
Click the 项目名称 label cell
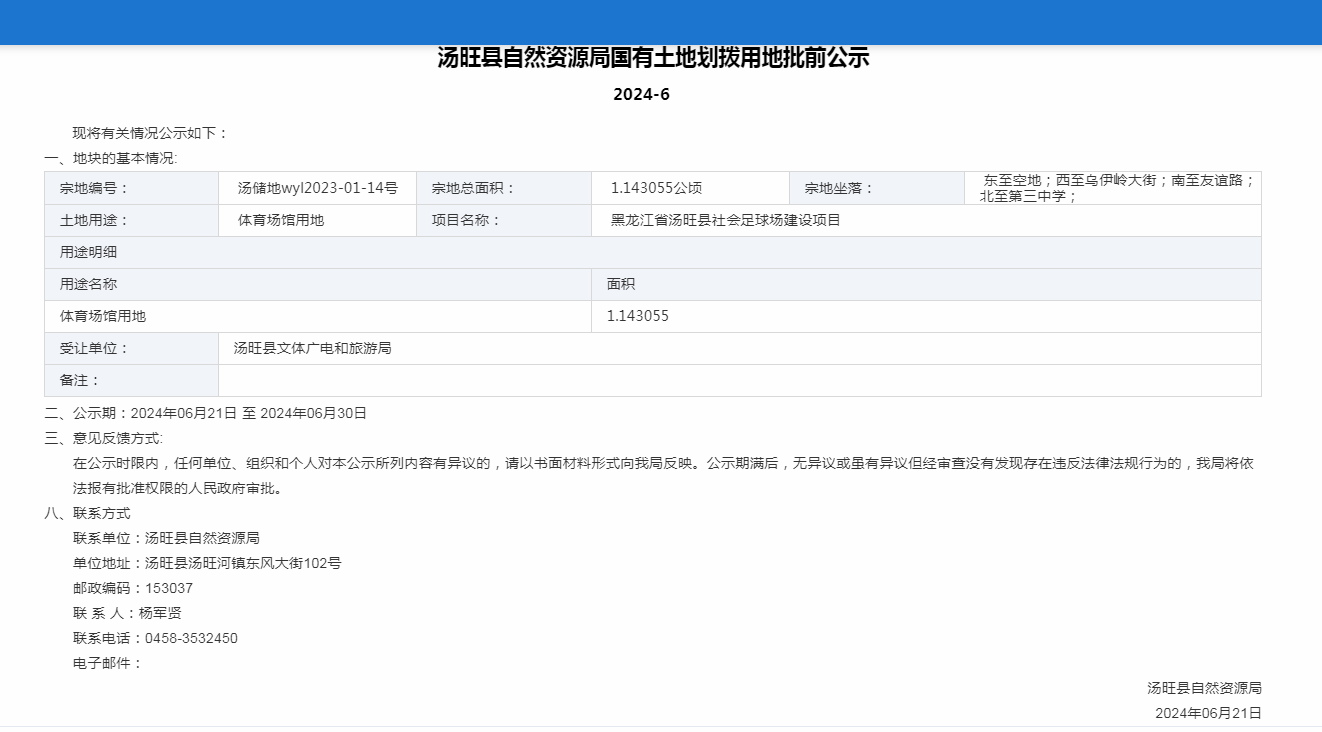(x=504, y=220)
